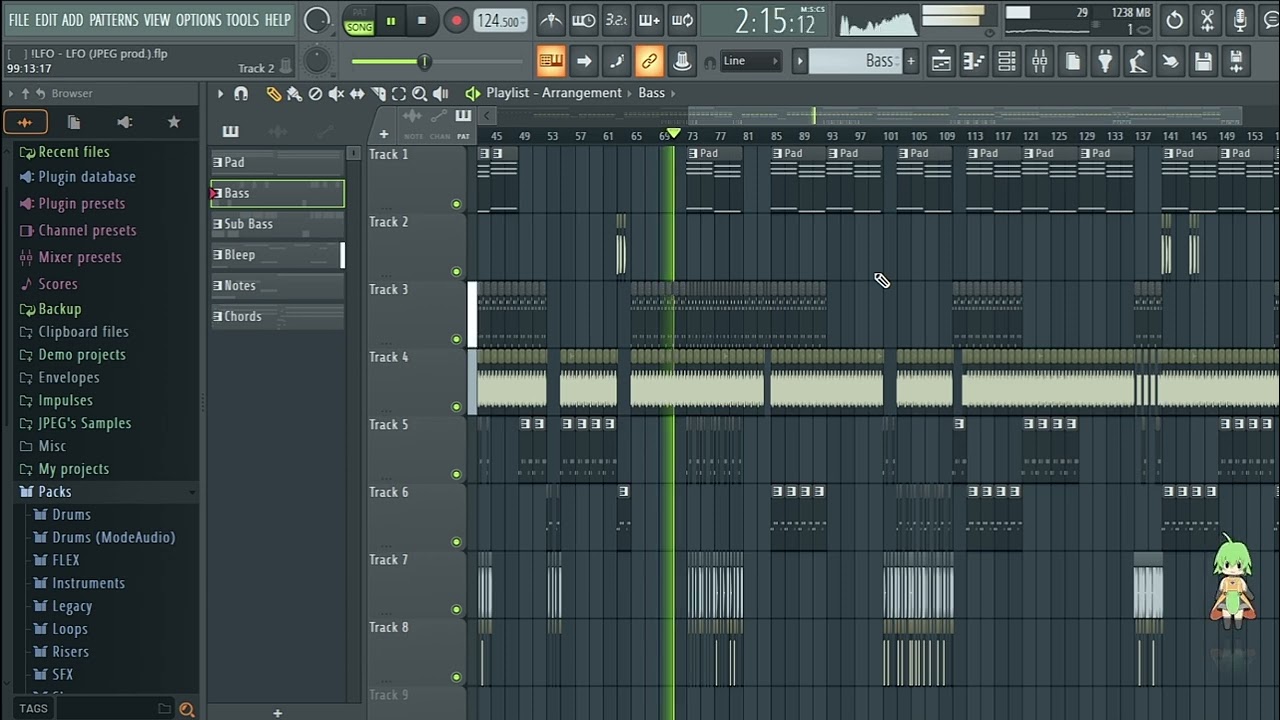This screenshot has width=1280, height=720.
Task: Open the PATTERNS menu
Action: 113,20
